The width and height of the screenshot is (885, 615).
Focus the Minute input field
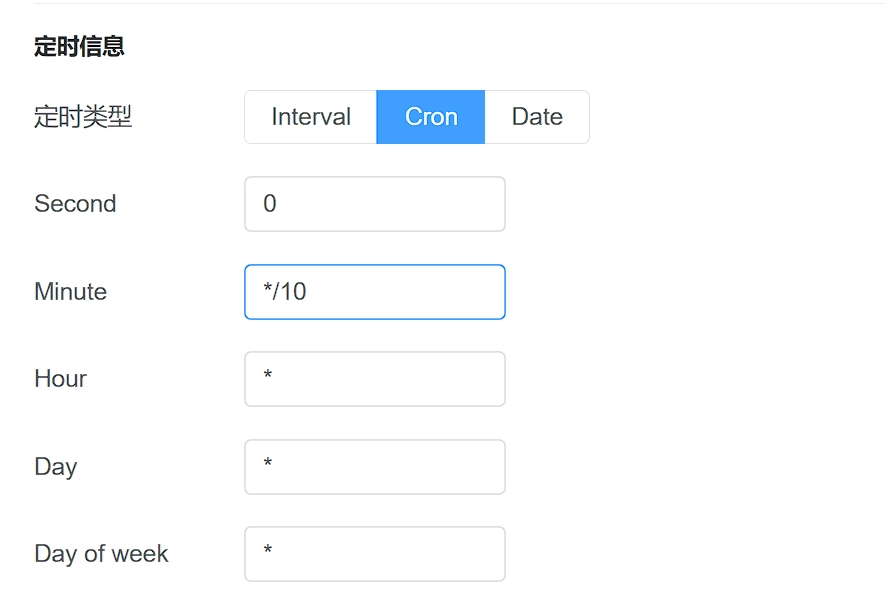point(375,292)
